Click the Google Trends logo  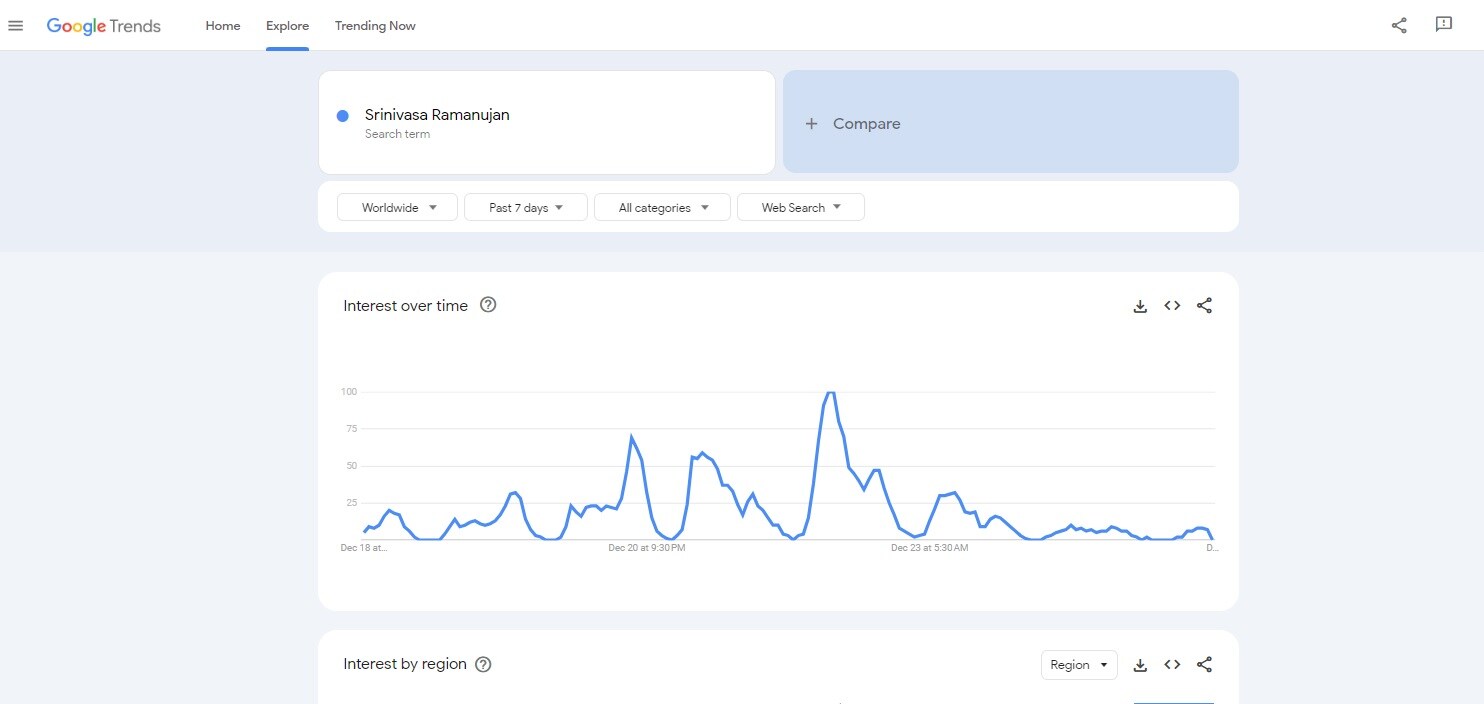click(103, 26)
